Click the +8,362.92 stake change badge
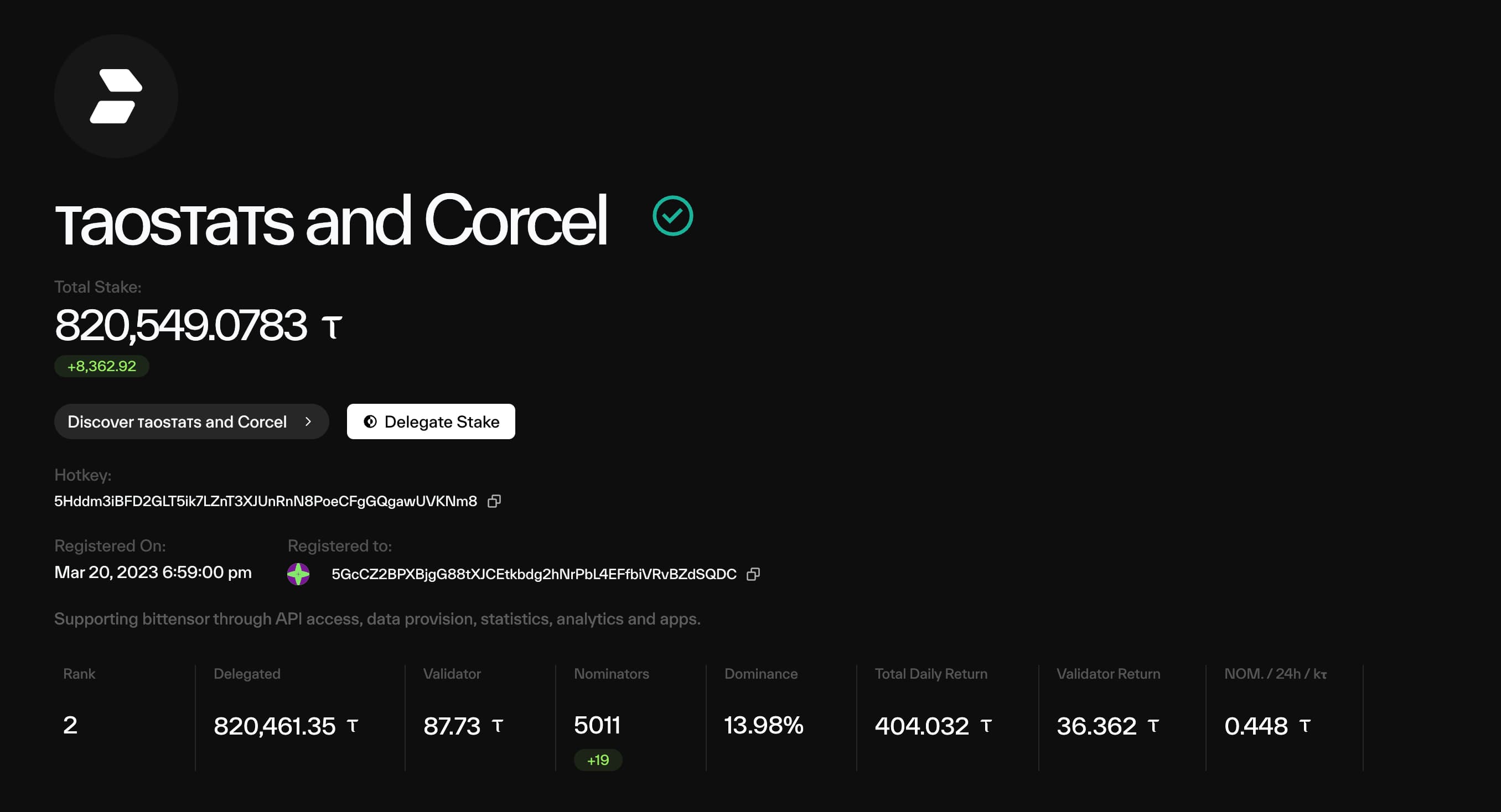 (102, 366)
